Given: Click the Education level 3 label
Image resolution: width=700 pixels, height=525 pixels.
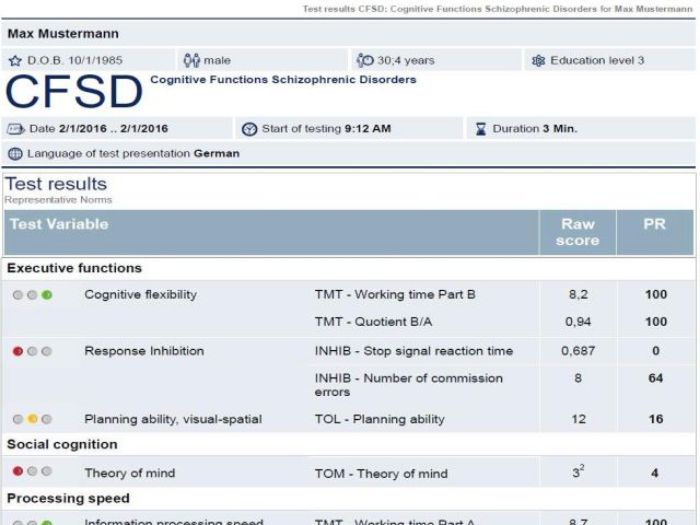Looking at the screenshot, I should tap(597, 60).
